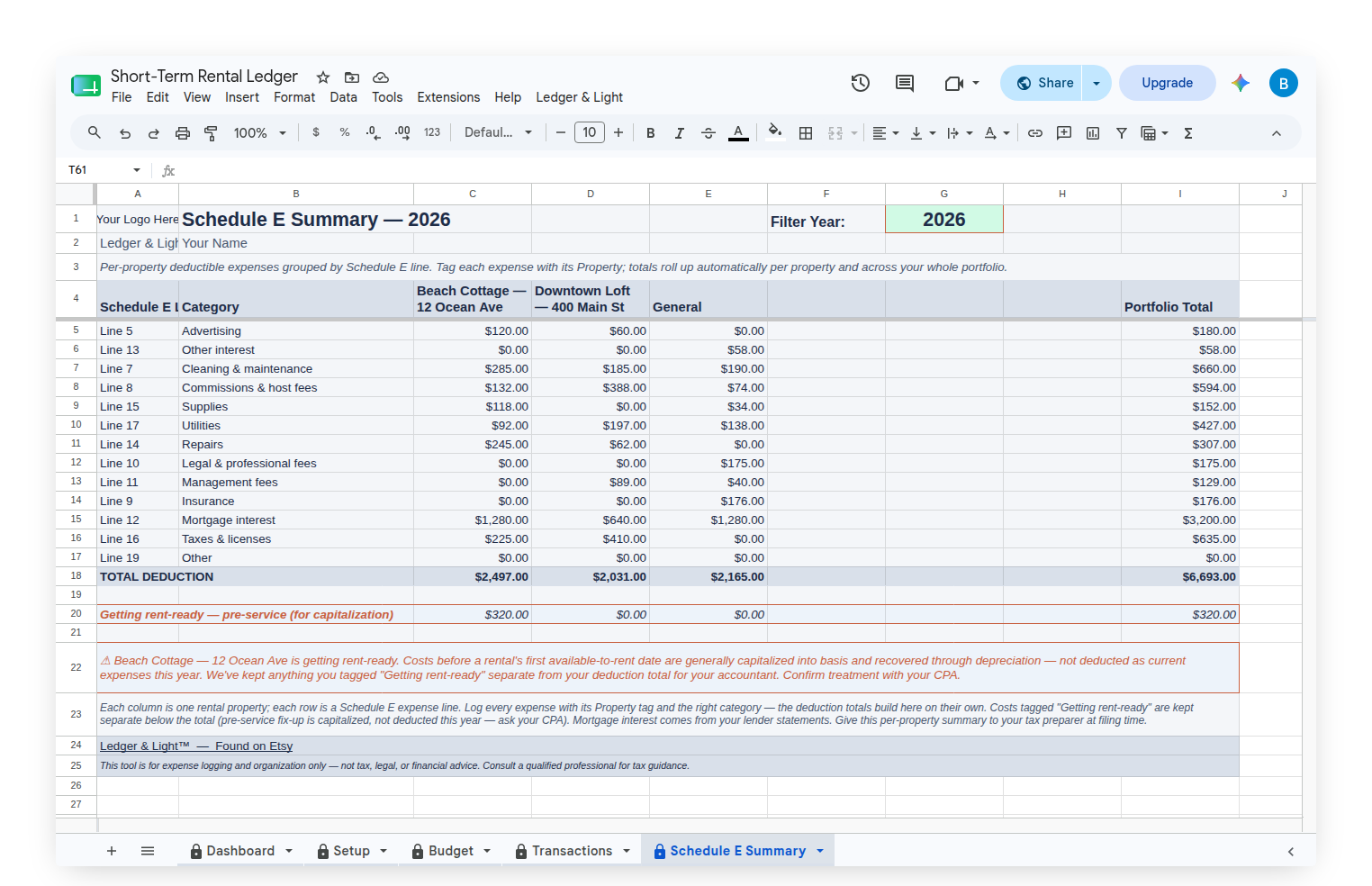Open the functions sigma icon
Viewport: 1372px width, 886px height.
[x=1188, y=133]
